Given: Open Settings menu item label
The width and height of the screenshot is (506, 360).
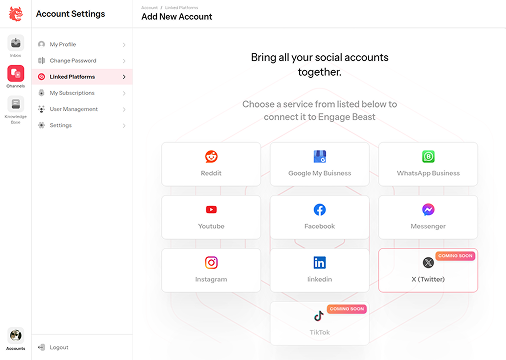Looking at the screenshot, I should (x=61, y=125).
